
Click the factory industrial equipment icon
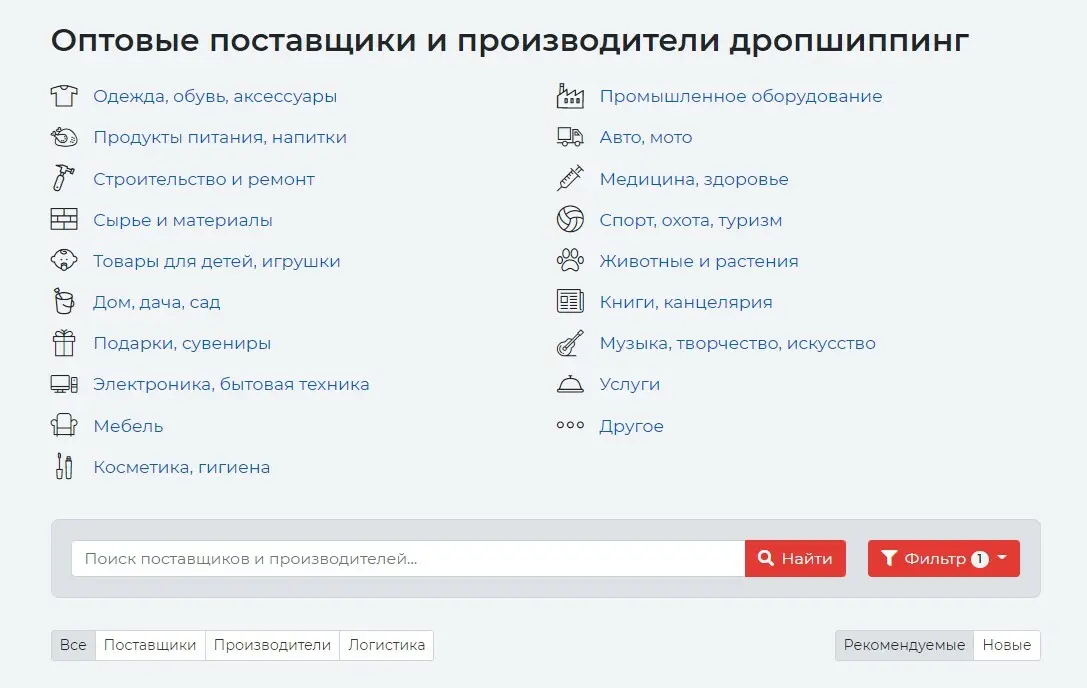[570, 96]
